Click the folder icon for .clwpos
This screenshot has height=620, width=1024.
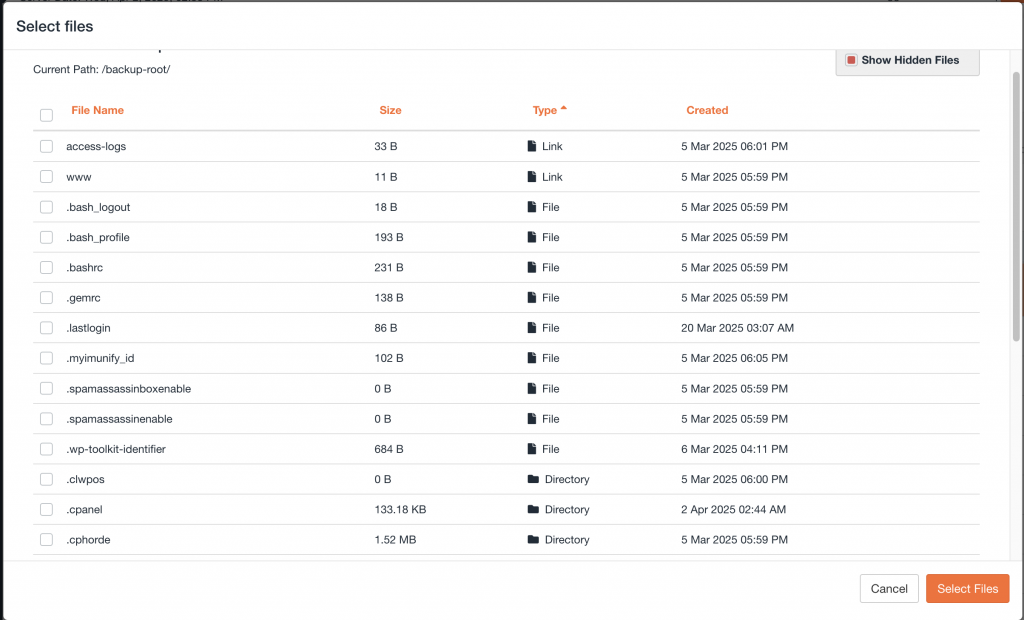[533, 479]
